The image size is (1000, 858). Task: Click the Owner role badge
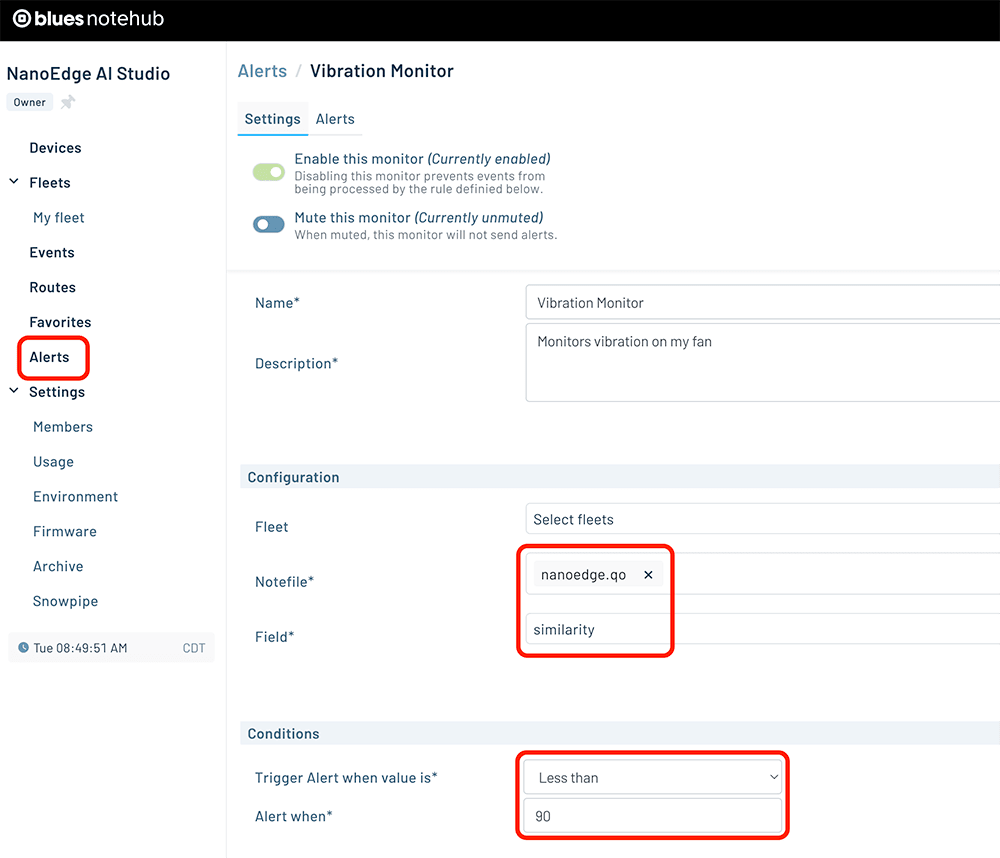(29, 102)
